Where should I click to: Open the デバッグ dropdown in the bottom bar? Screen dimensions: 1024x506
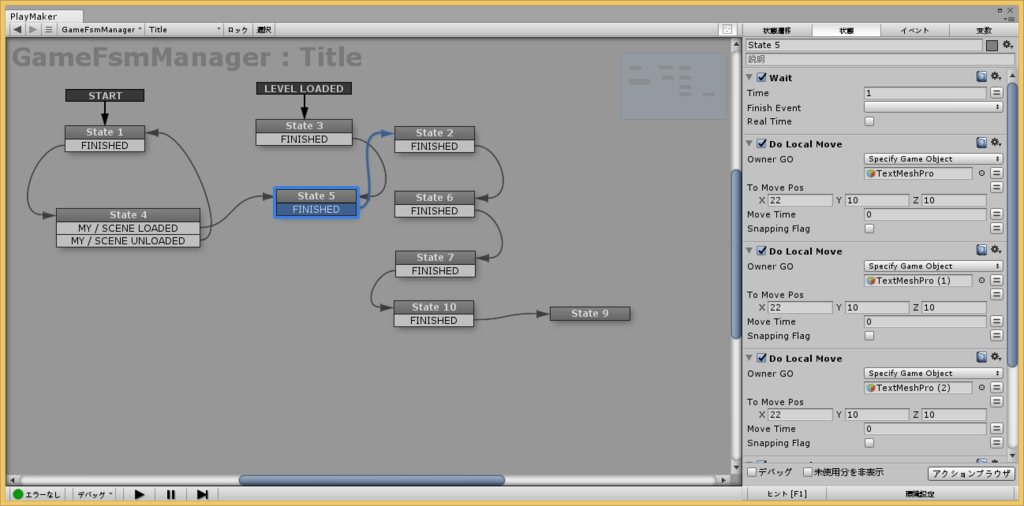95,494
